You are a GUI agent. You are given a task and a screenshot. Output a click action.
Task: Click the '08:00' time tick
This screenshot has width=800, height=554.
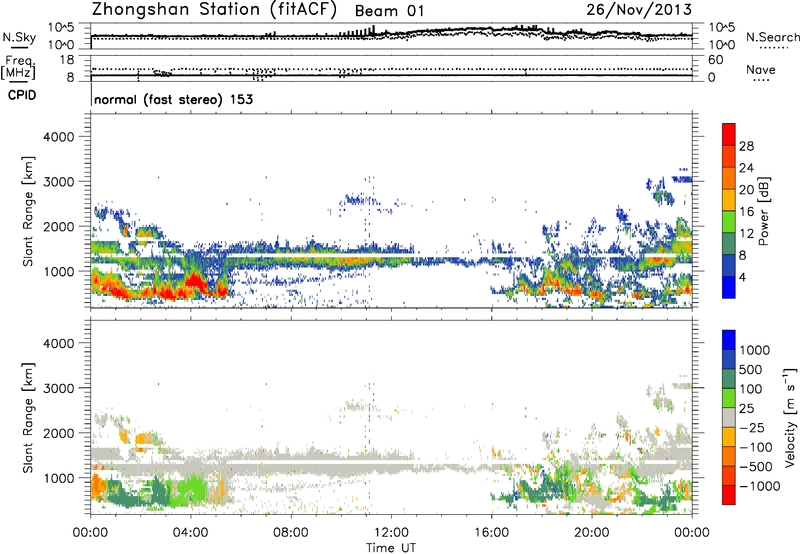290,533
